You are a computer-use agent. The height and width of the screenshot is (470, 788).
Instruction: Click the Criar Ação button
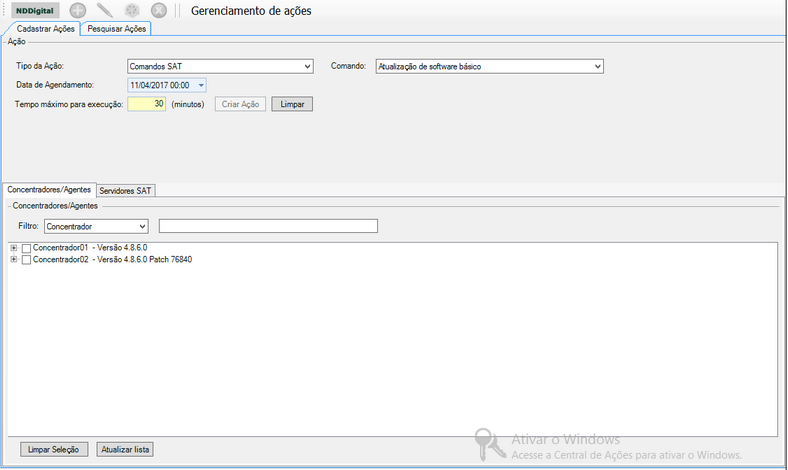(x=240, y=104)
